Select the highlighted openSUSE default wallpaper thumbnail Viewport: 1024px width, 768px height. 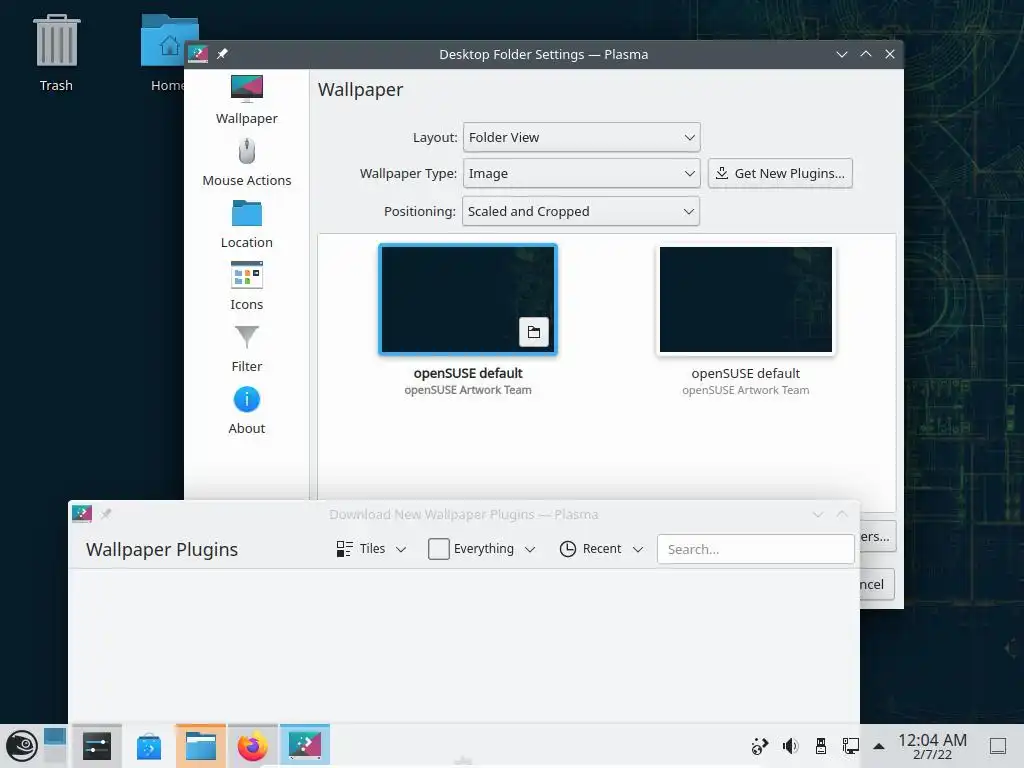(x=468, y=299)
